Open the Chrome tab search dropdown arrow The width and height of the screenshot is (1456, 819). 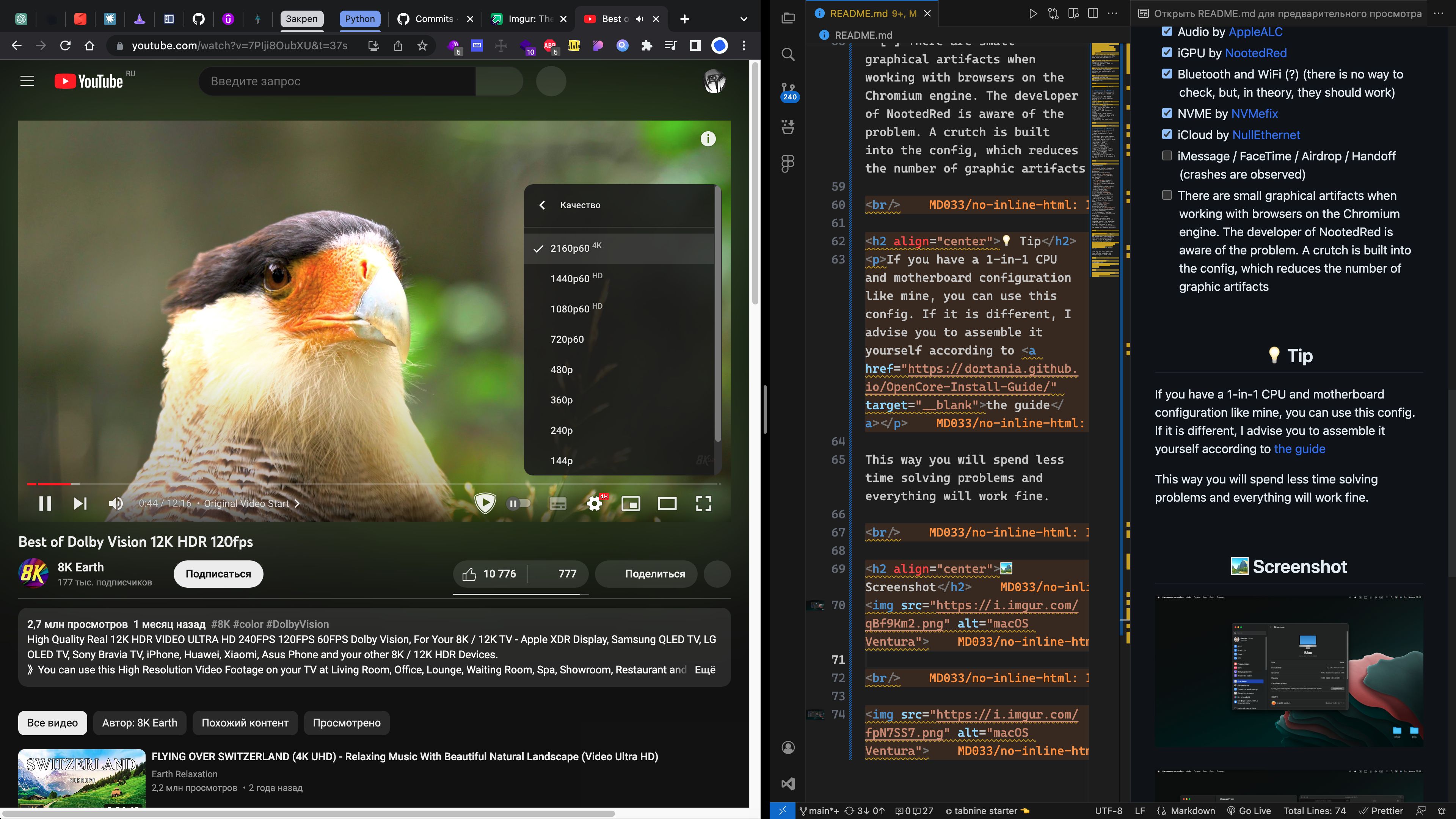point(744,19)
